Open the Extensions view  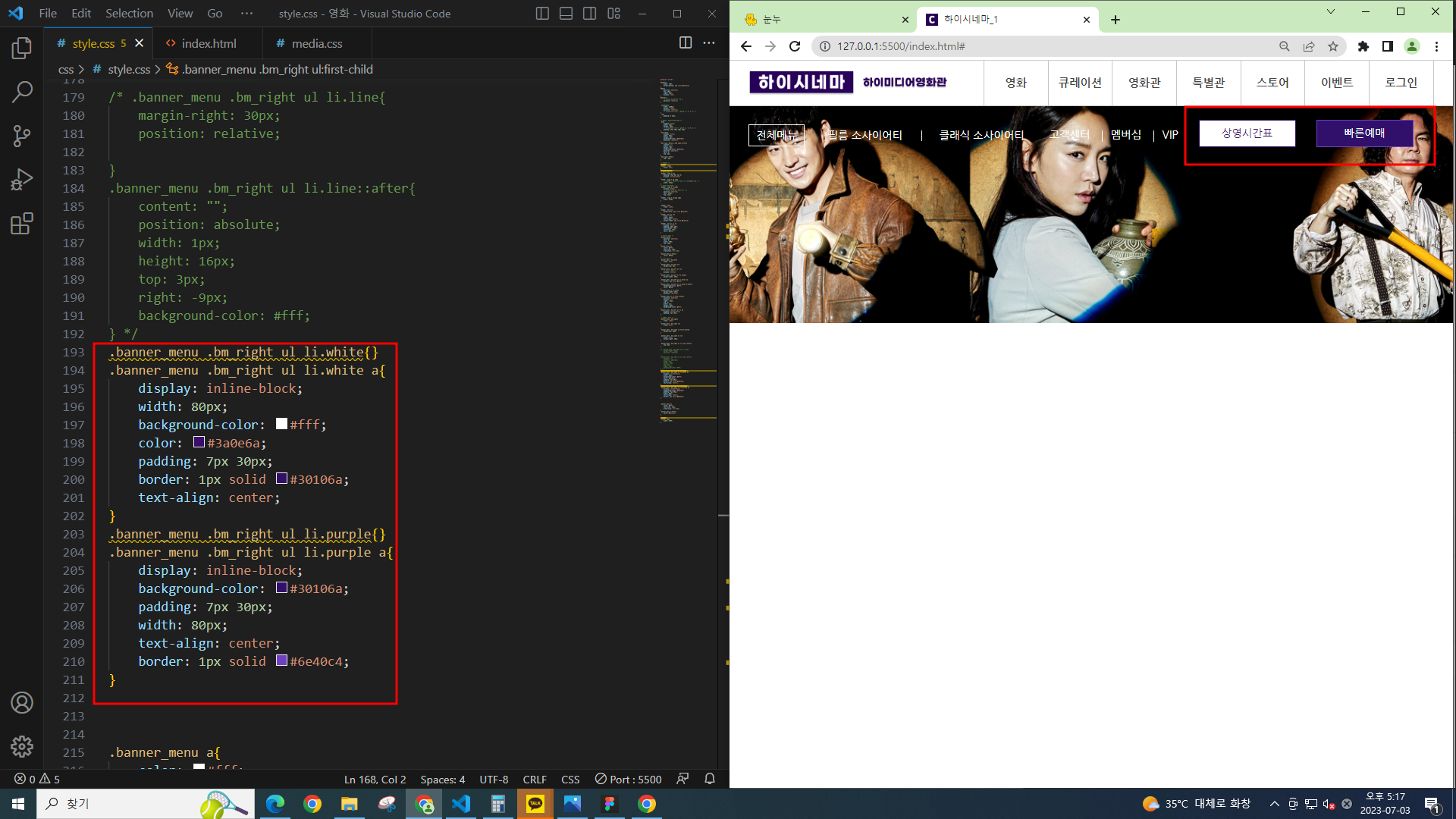click(x=22, y=224)
